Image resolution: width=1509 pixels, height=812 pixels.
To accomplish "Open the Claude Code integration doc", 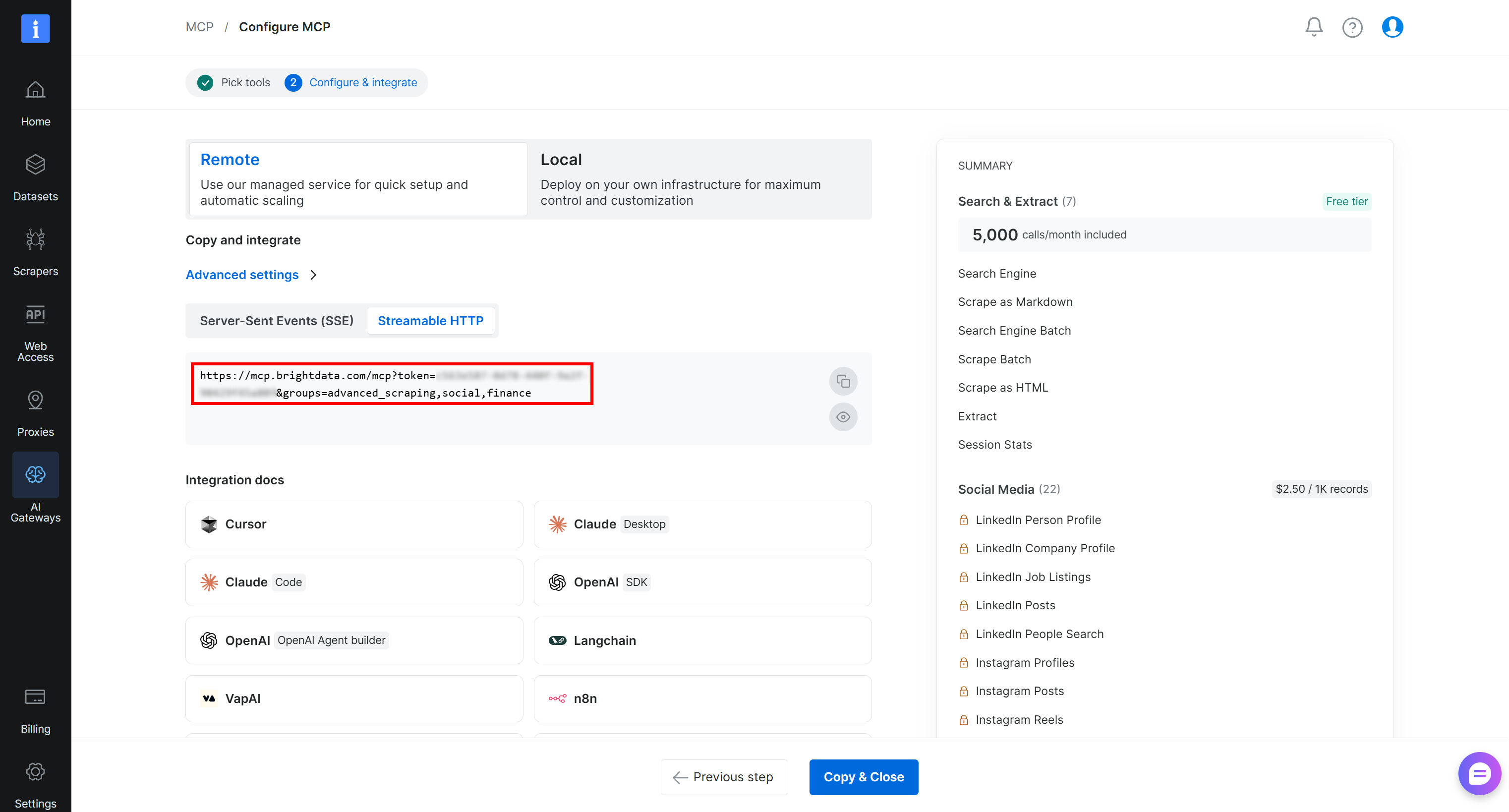I will click(354, 582).
